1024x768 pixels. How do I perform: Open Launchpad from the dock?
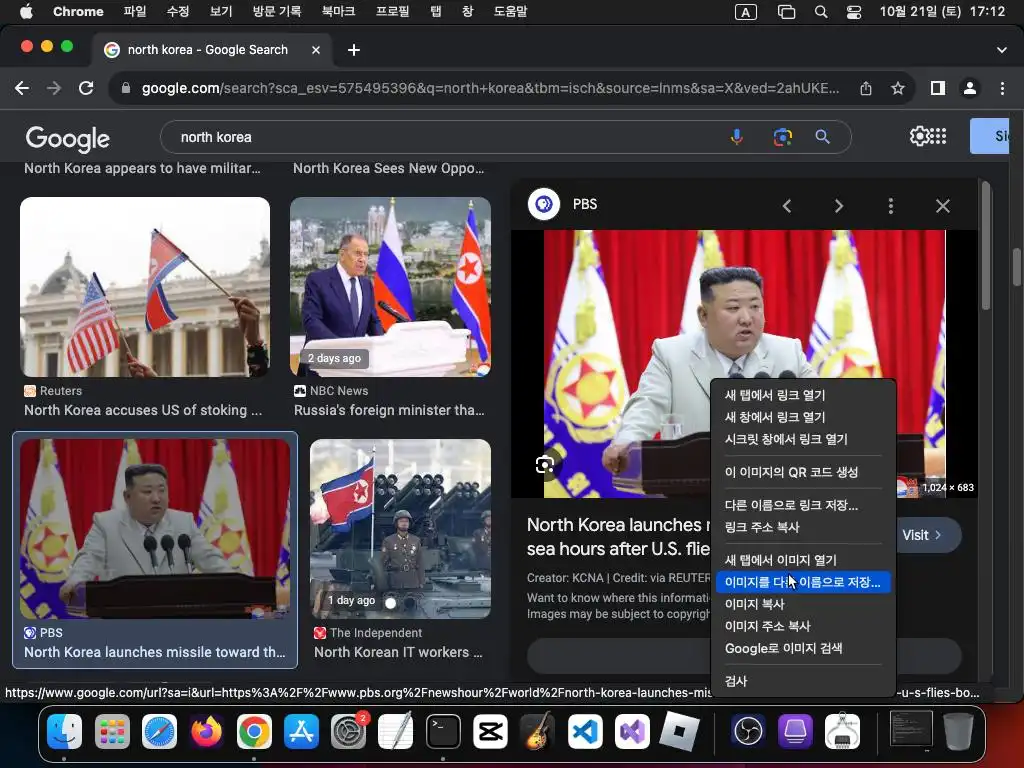click(x=112, y=731)
